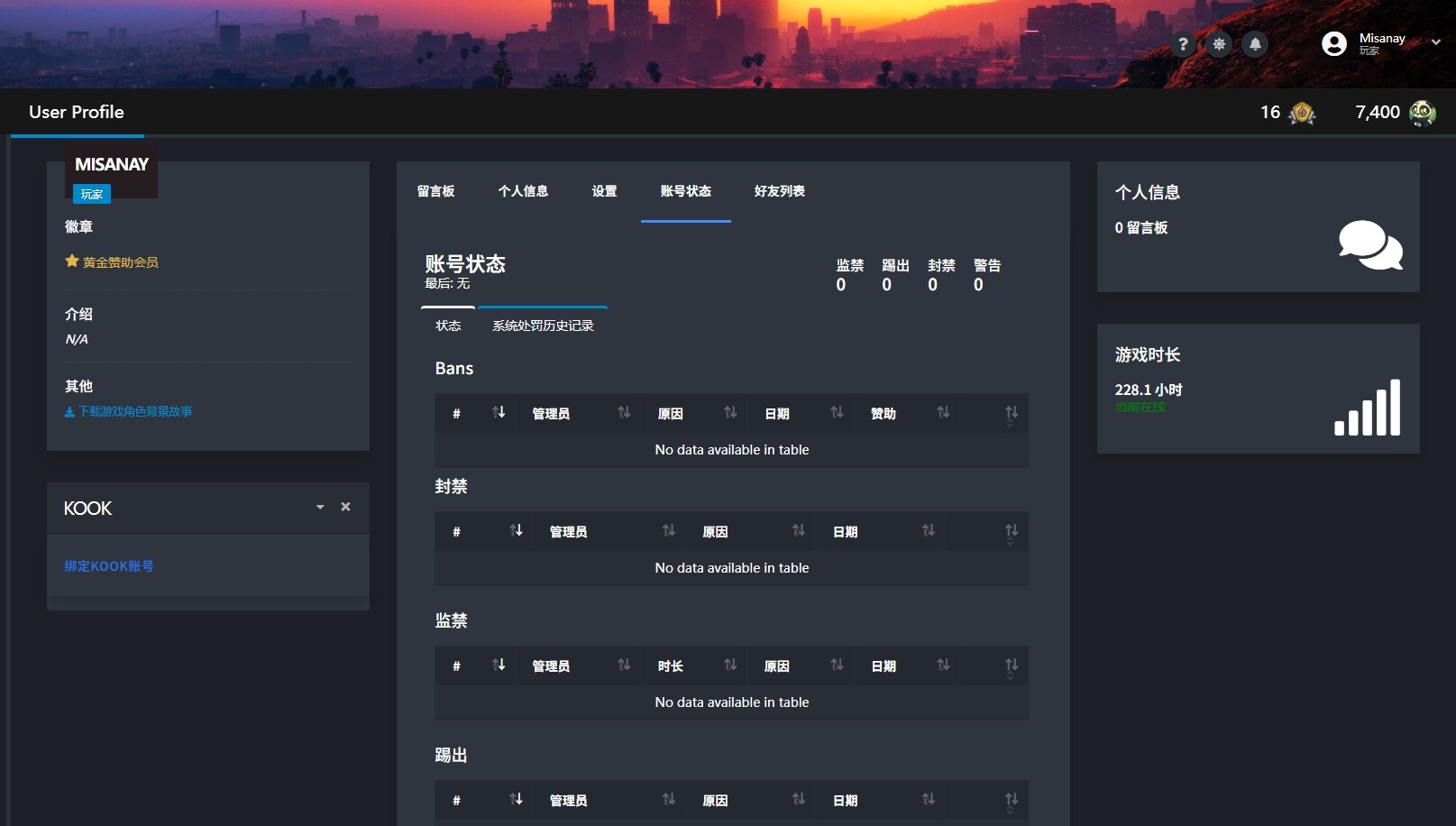Sort 监禁 table by last empty column
Viewport: 1456px width, 826px height.
point(994,665)
